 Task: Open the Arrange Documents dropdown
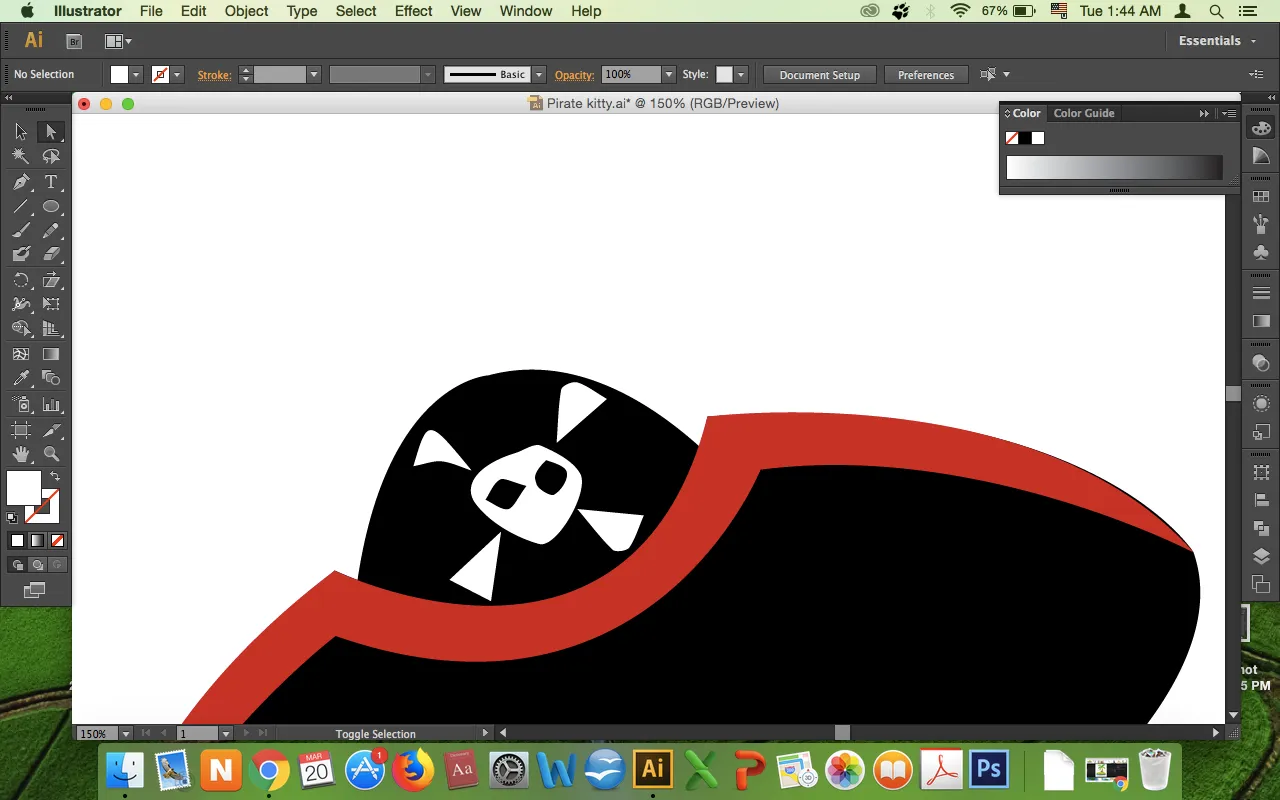coord(119,41)
